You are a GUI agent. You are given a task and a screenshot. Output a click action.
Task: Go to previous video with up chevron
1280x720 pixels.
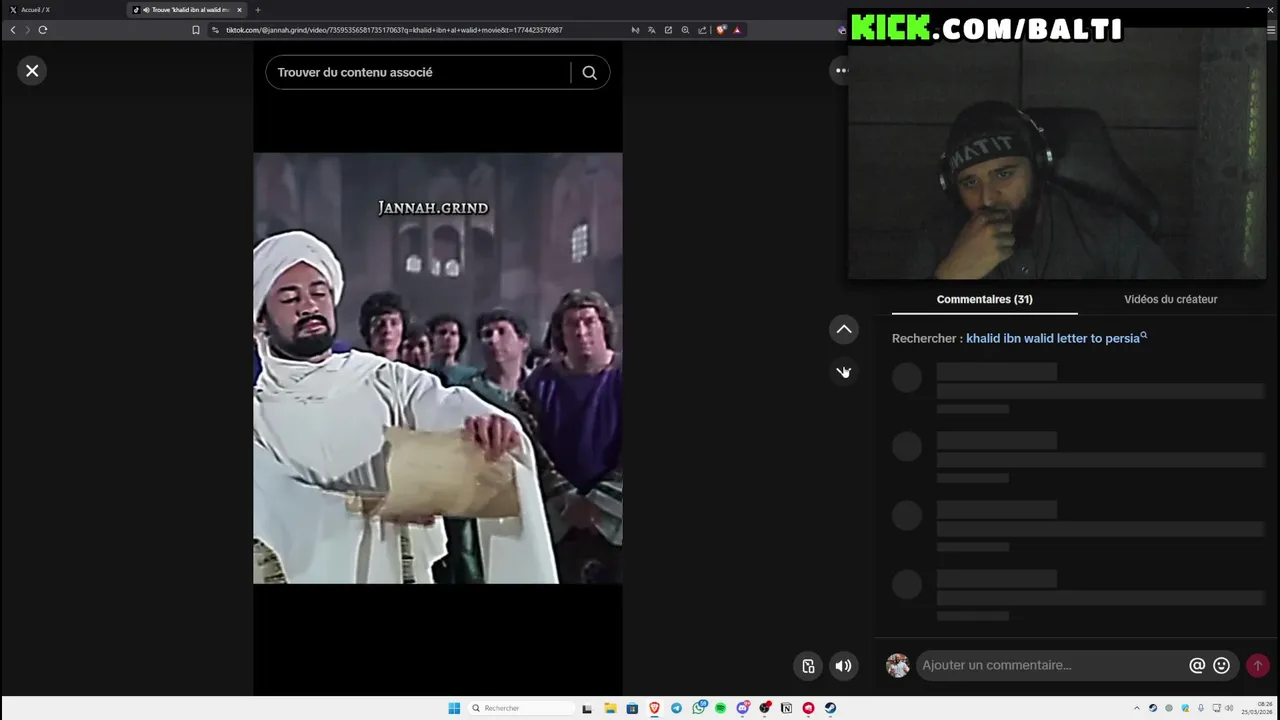(844, 329)
